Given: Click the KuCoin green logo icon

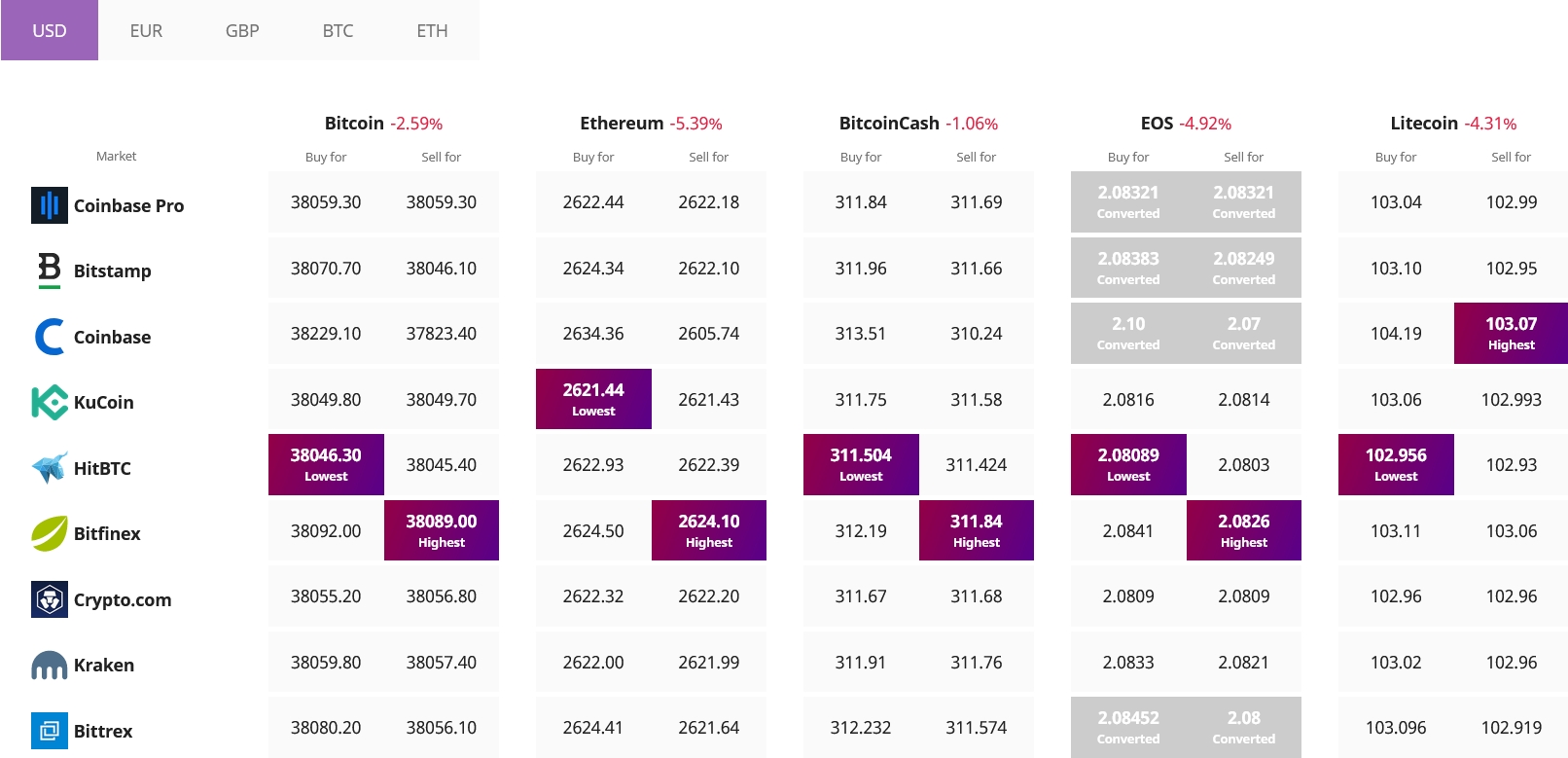Looking at the screenshot, I should coord(50,402).
